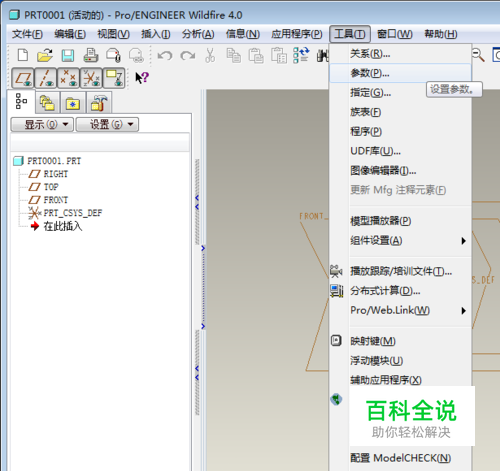Expand the 组件设置(A) submenu arrow
The width and height of the screenshot is (500, 471).
463,241
